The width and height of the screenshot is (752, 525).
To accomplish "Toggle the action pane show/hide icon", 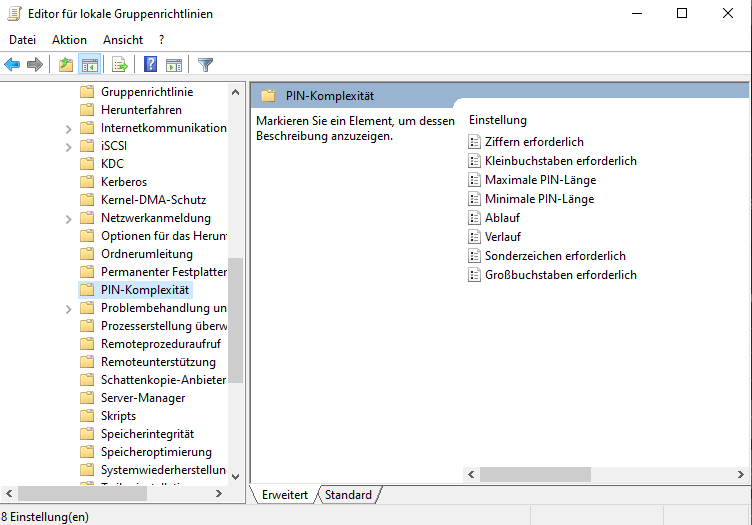I will pyautogui.click(x=174, y=64).
